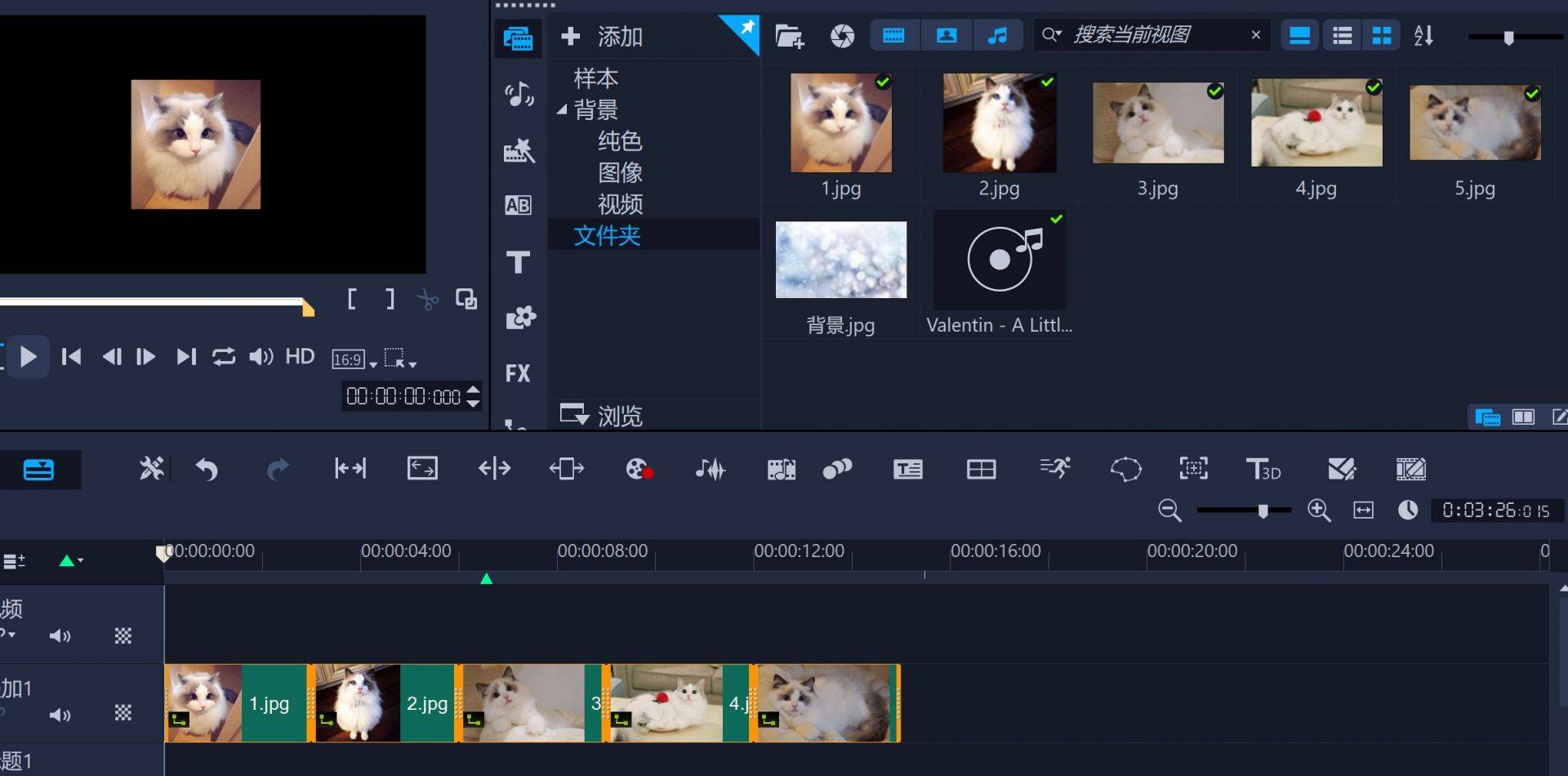Click the Fit project in timeline icon
1568x776 pixels.
point(1363,511)
